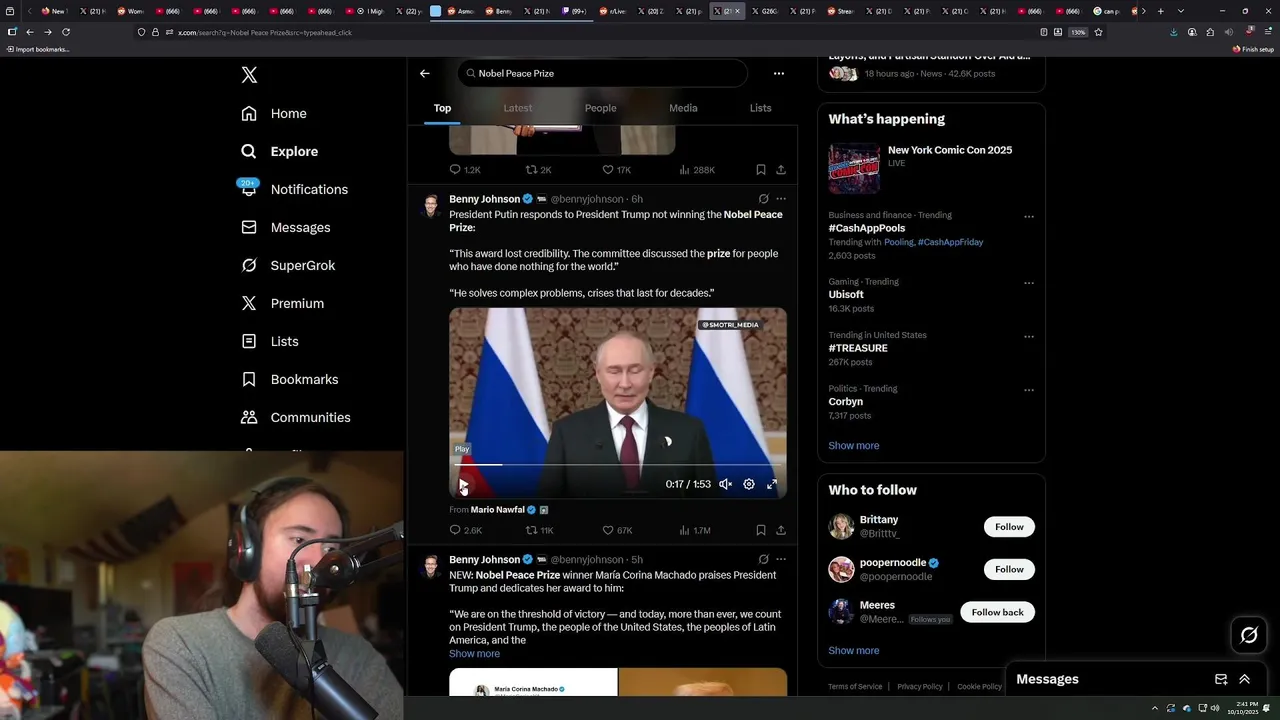Viewport: 1280px width, 720px height.
Task: Repost the post with 11K reposts
Action: point(539,530)
